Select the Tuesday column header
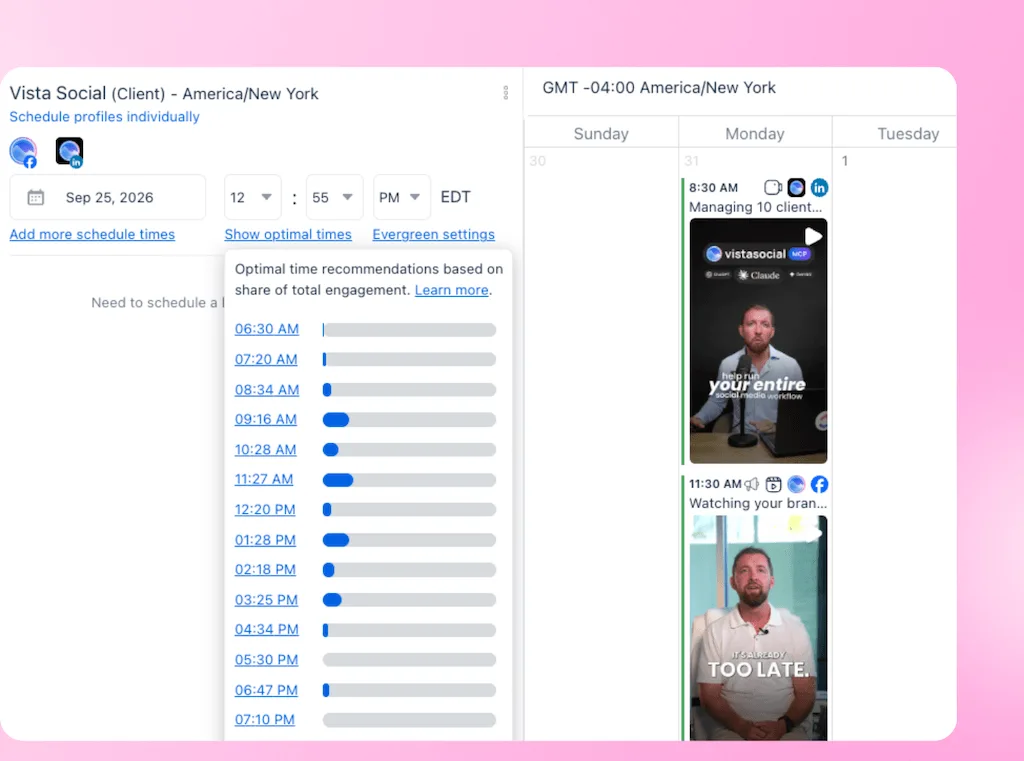This screenshot has height=761, width=1024. [908, 133]
